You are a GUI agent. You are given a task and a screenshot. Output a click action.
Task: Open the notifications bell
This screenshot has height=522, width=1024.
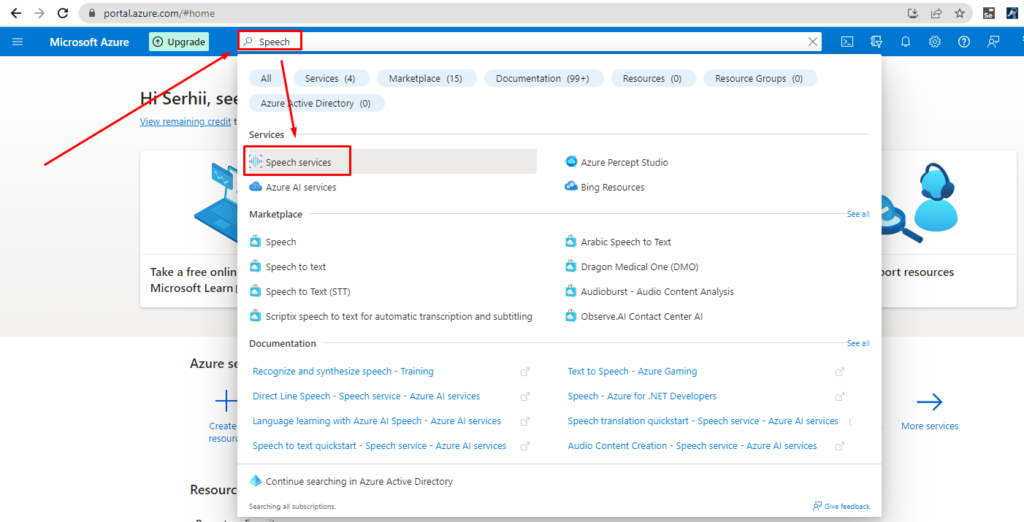905,42
